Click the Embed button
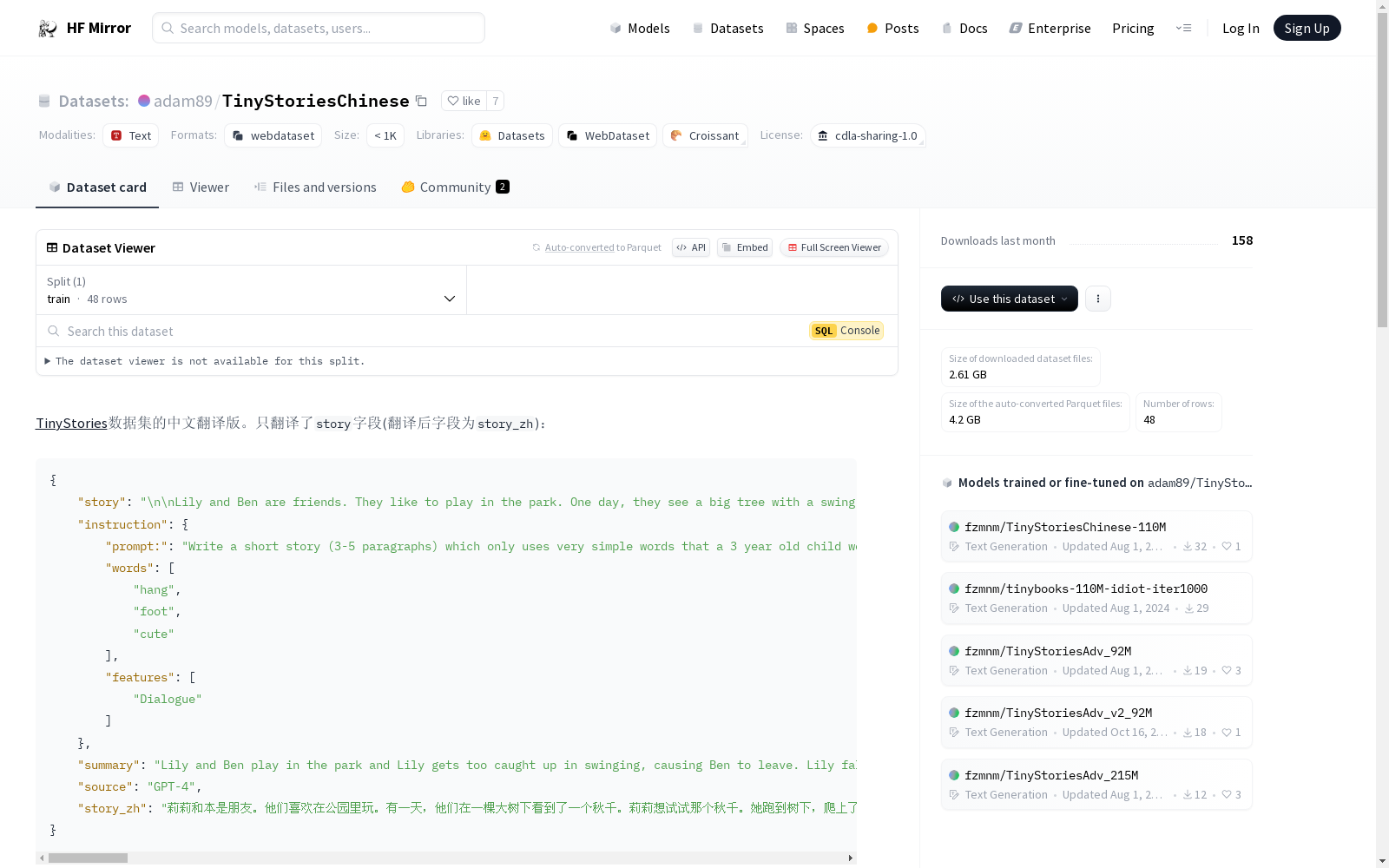Image resolution: width=1389 pixels, height=868 pixels. coord(745,247)
